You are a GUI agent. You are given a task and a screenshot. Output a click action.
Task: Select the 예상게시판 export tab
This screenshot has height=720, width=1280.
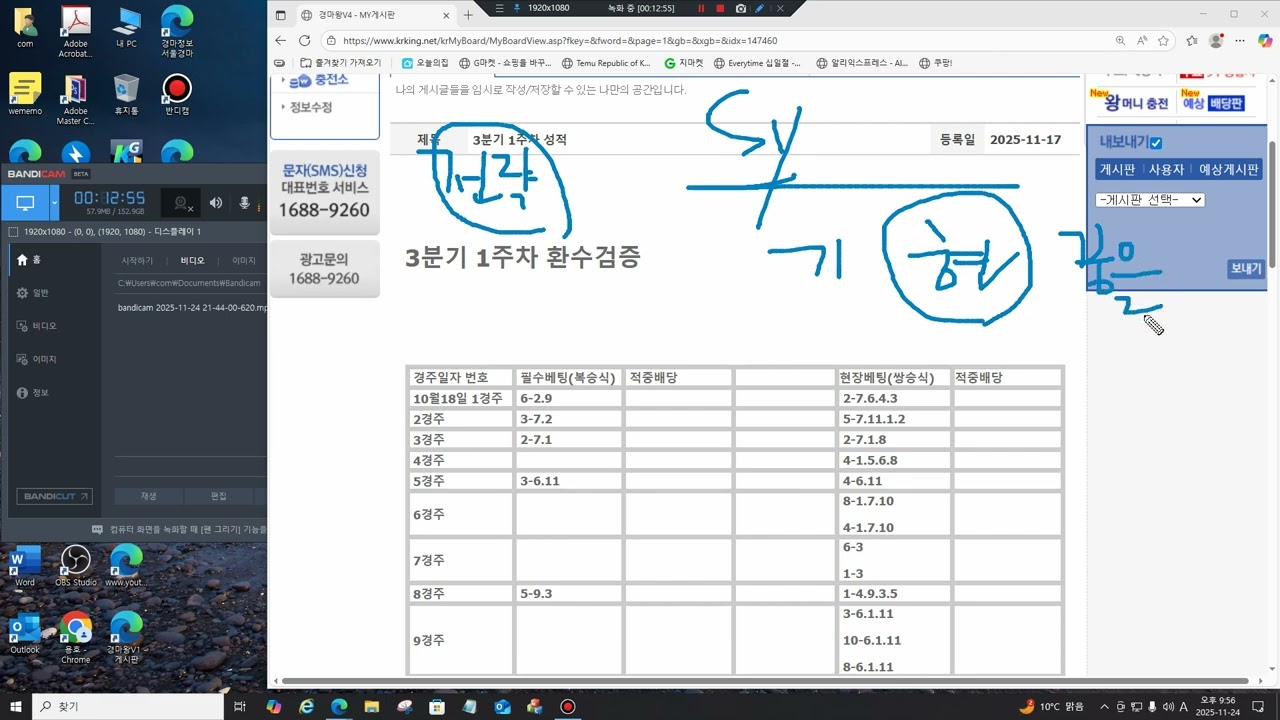(x=1228, y=169)
